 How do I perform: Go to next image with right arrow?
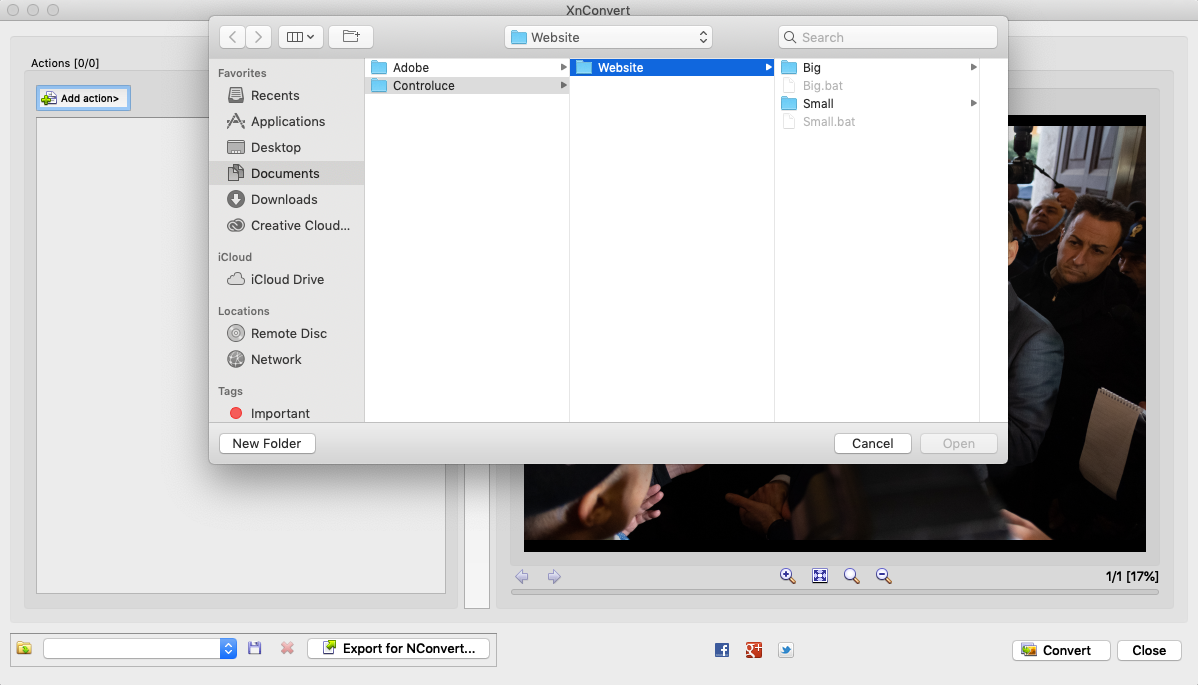coord(553,577)
